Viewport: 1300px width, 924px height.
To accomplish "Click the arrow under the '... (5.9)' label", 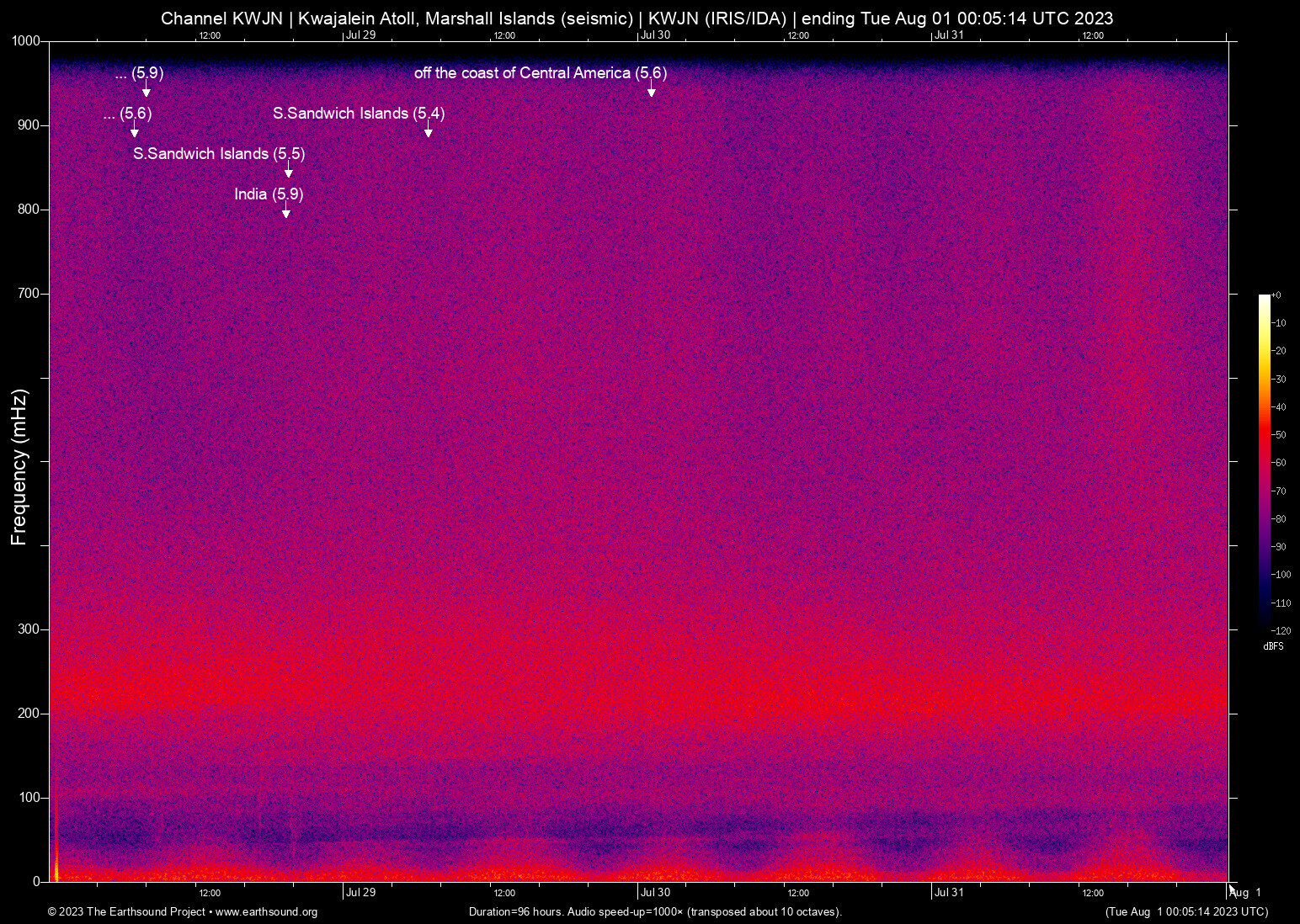I will [146, 91].
